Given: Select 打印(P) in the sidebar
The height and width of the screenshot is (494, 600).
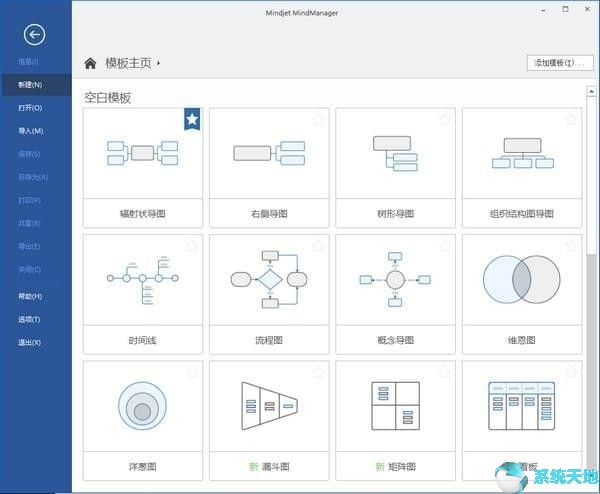Looking at the screenshot, I should (36, 200).
